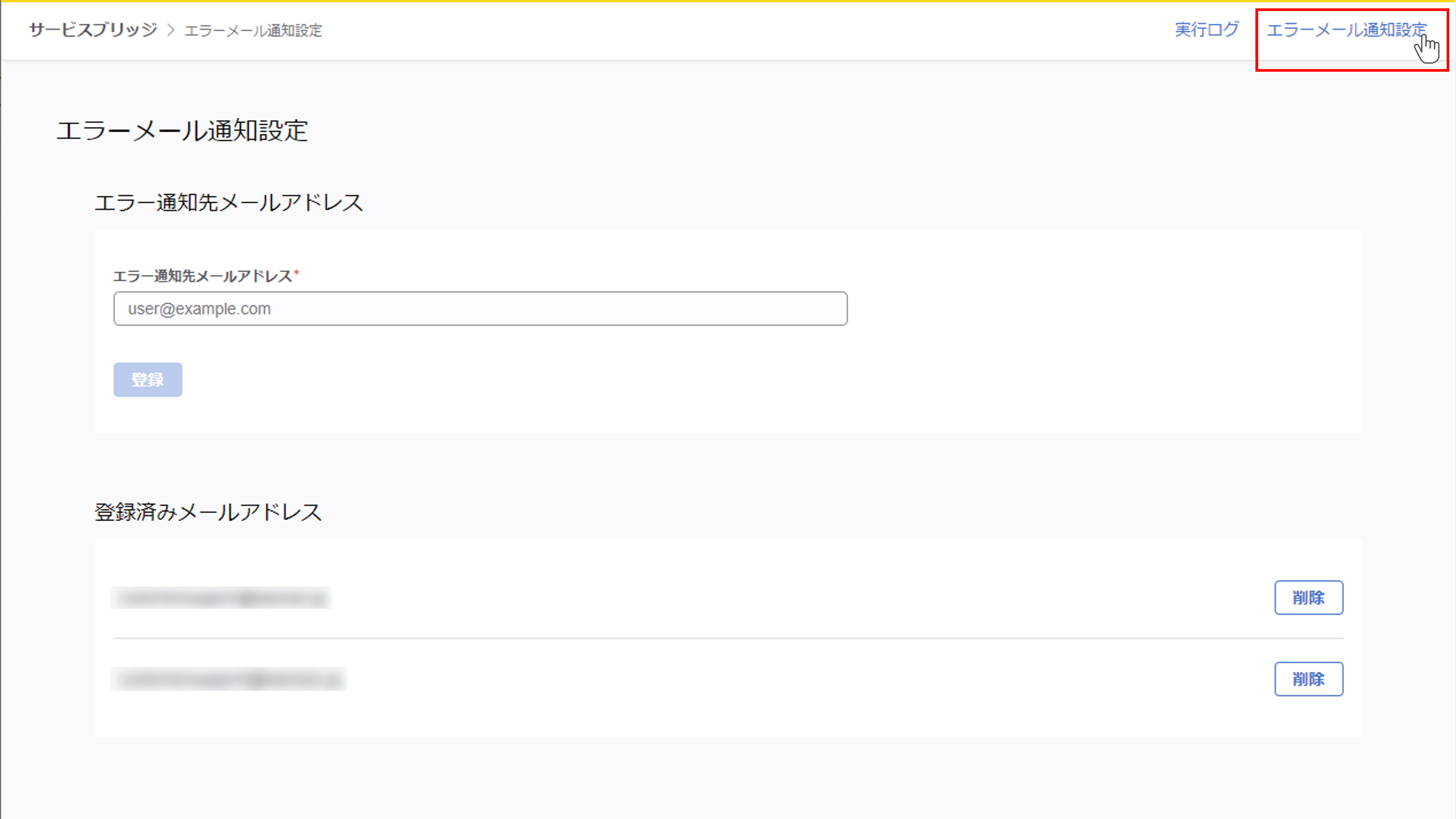Image resolution: width=1456 pixels, height=819 pixels.
Task: Click the first blurred registered email
Action: [x=220, y=597]
